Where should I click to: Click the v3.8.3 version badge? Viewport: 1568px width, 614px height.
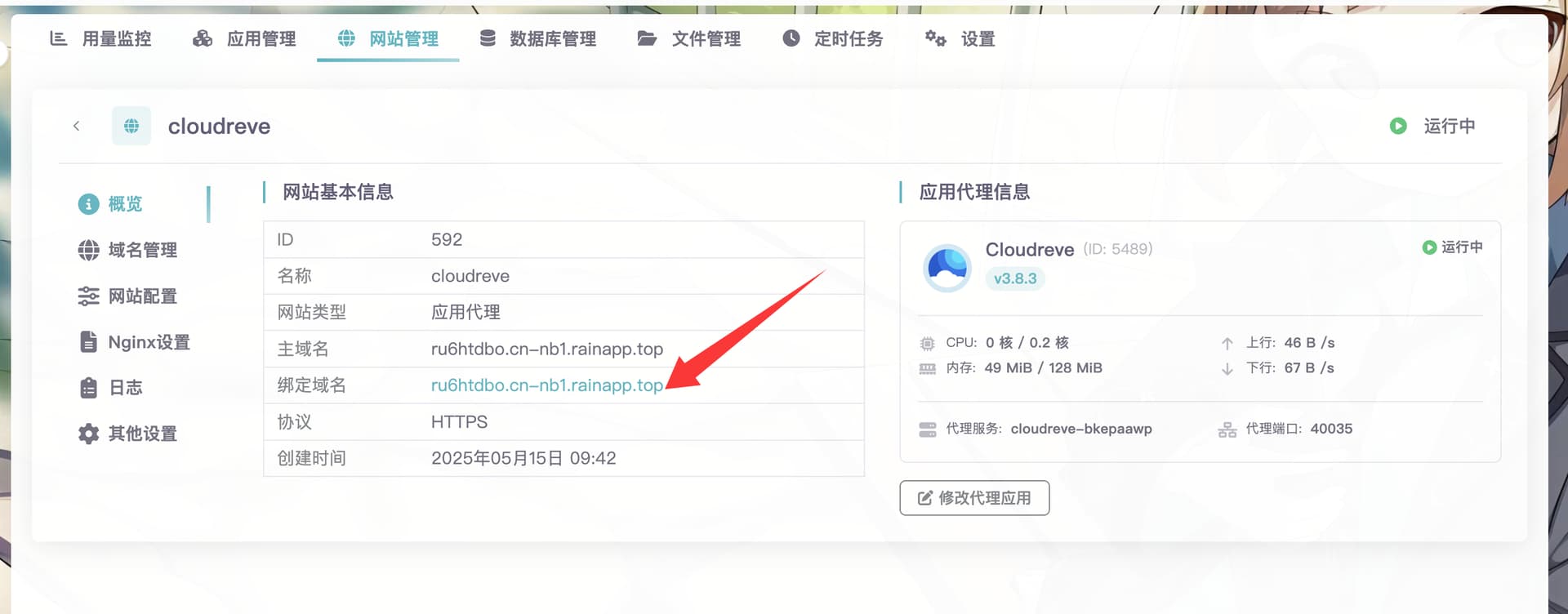1015,278
